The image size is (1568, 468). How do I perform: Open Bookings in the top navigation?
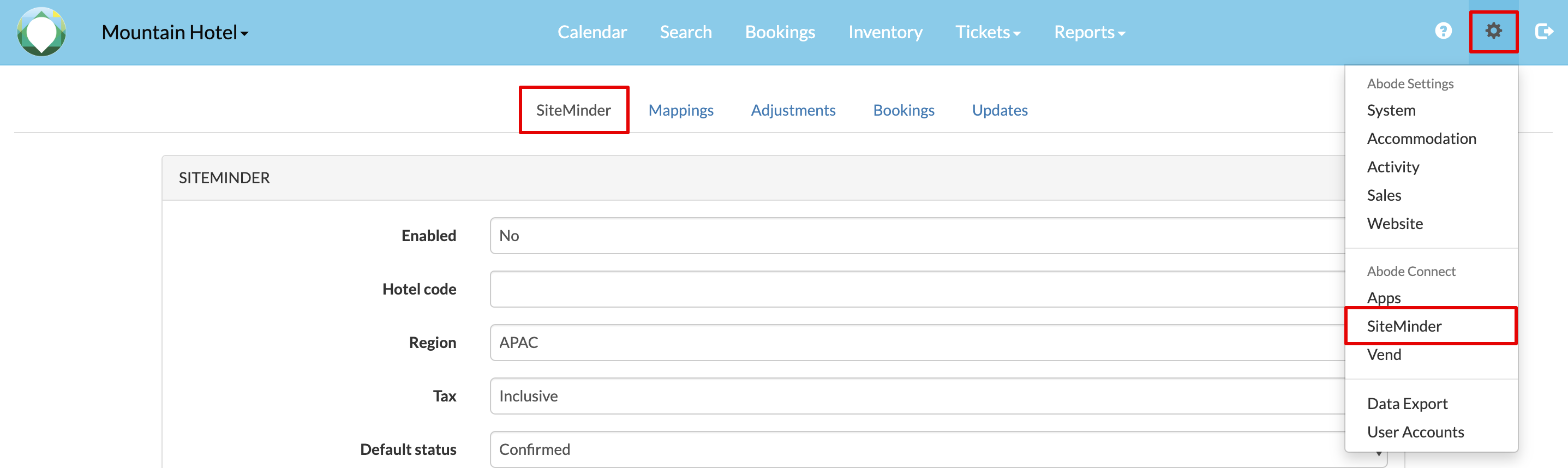(780, 32)
